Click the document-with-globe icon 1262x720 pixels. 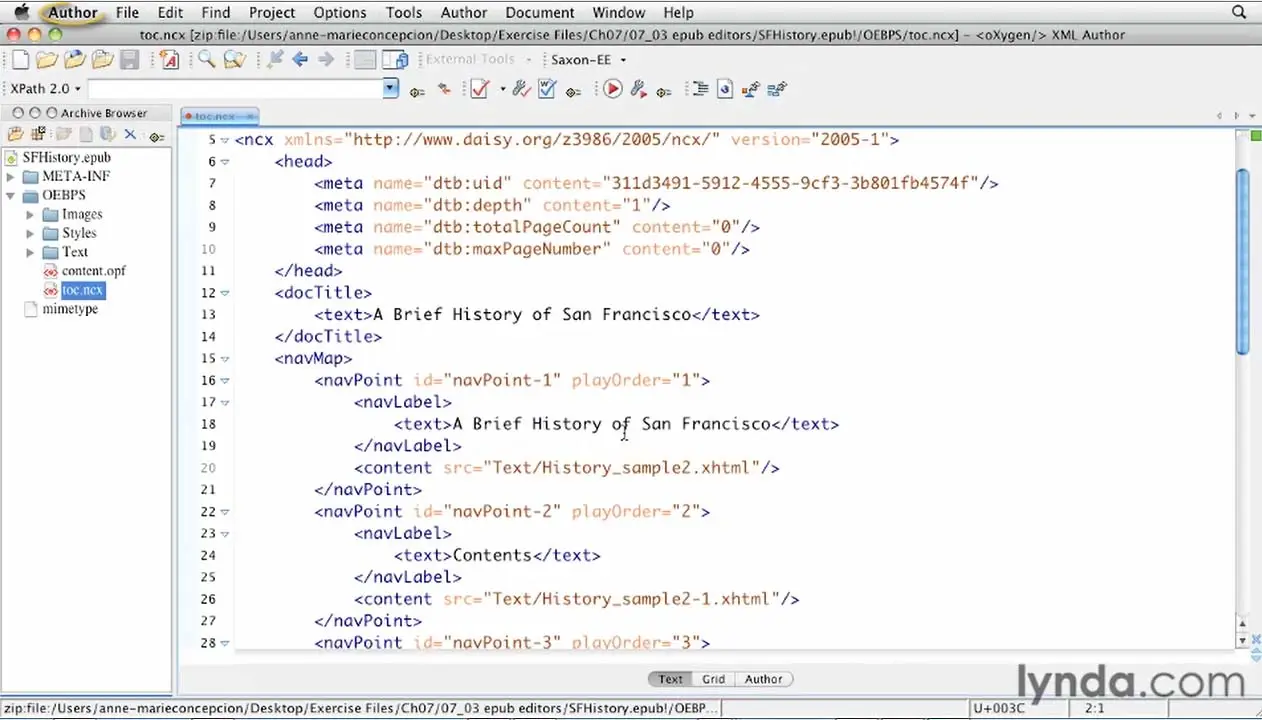click(x=726, y=89)
